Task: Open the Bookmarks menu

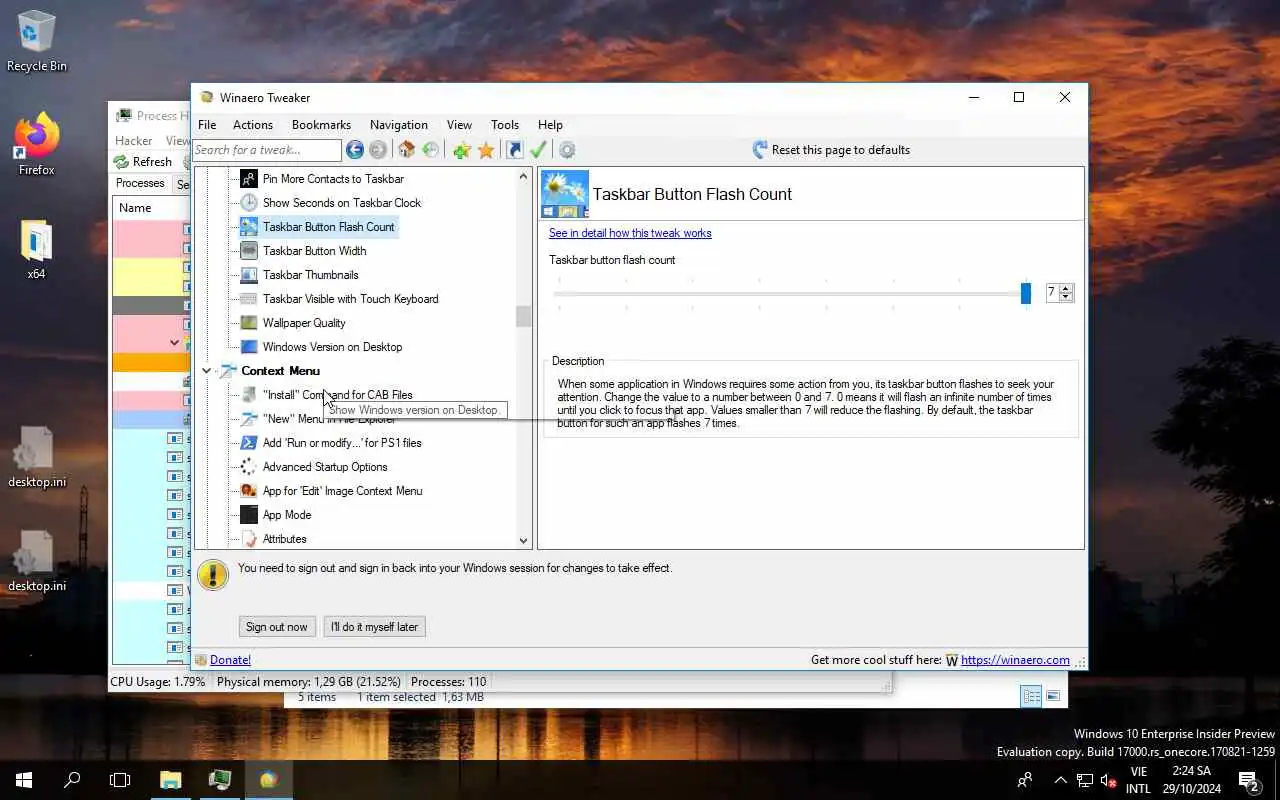Action: pos(321,125)
